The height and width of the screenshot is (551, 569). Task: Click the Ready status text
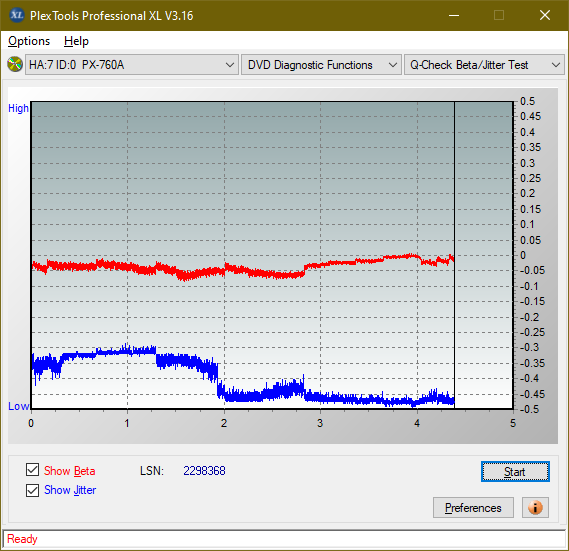coord(22,539)
